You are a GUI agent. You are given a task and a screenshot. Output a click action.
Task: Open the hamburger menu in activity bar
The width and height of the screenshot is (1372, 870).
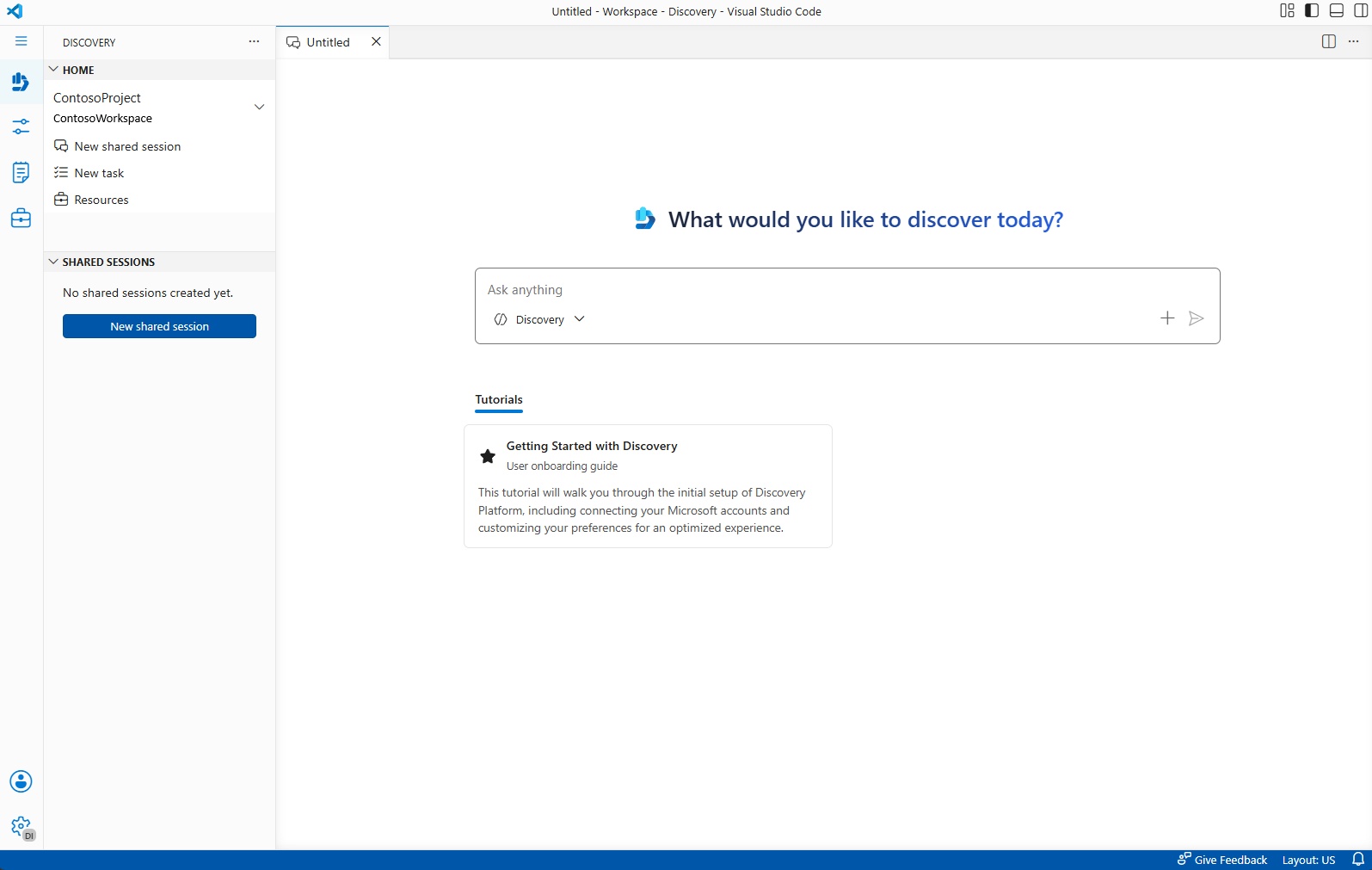click(x=22, y=41)
